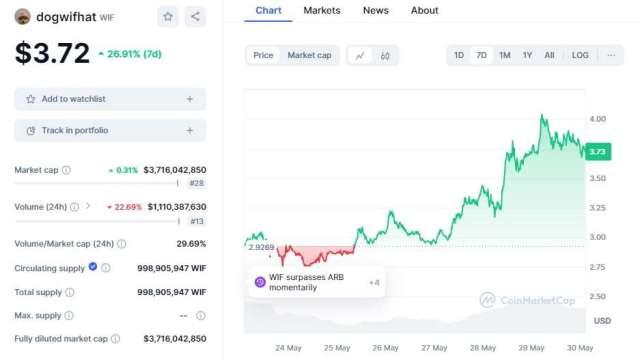Select the line chart view icon

(360, 56)
